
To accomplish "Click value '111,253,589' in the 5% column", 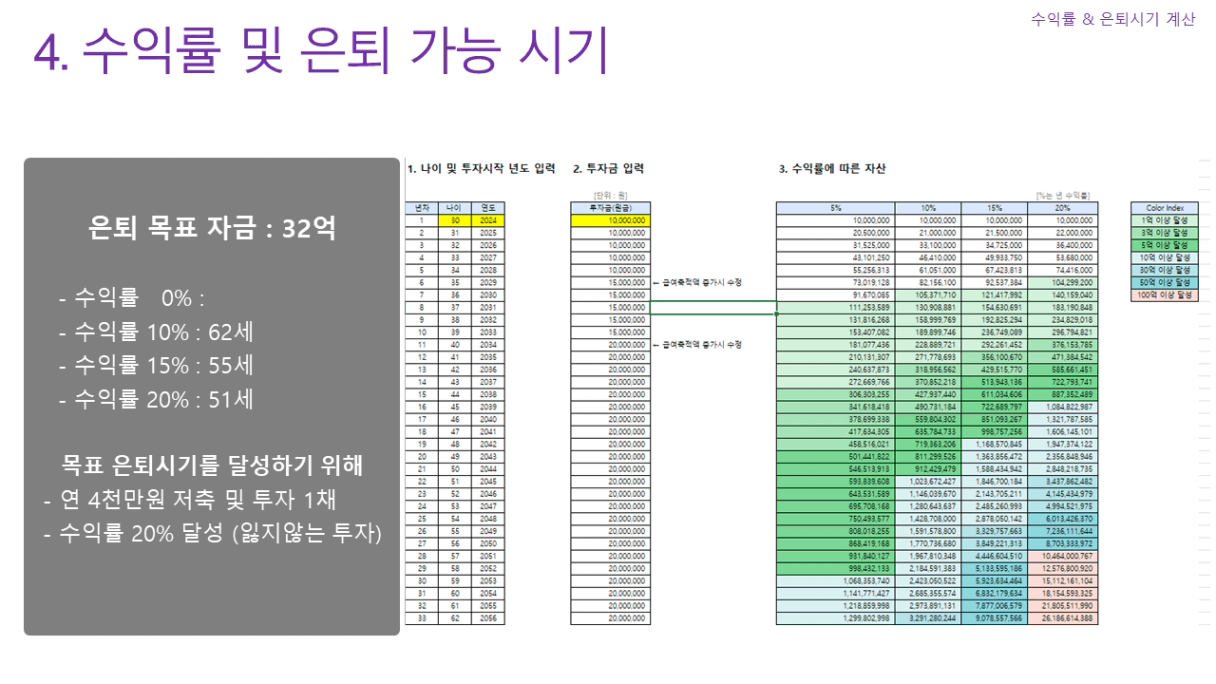I will (835, 307).
